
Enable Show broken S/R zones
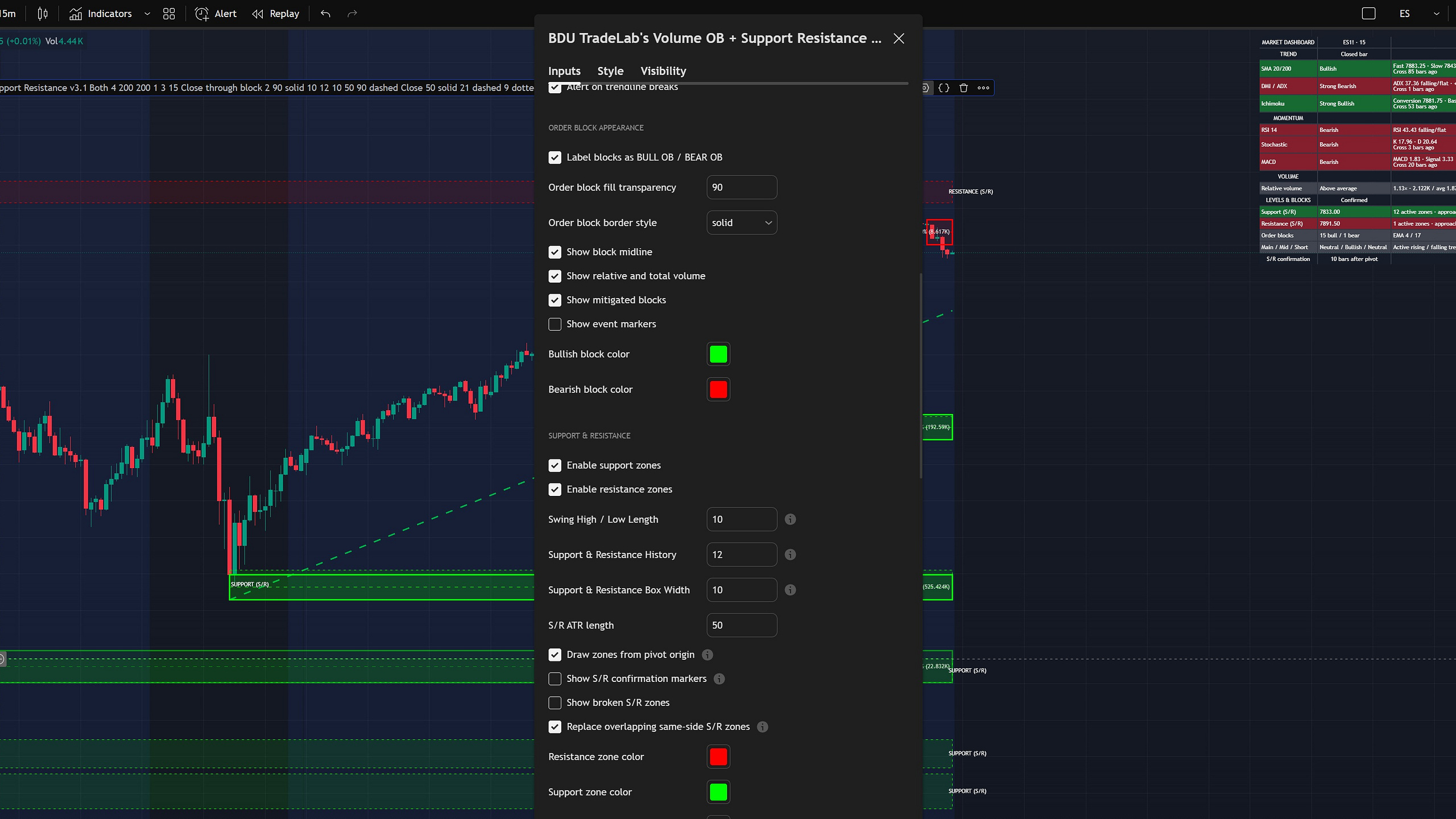pos(555,702)
